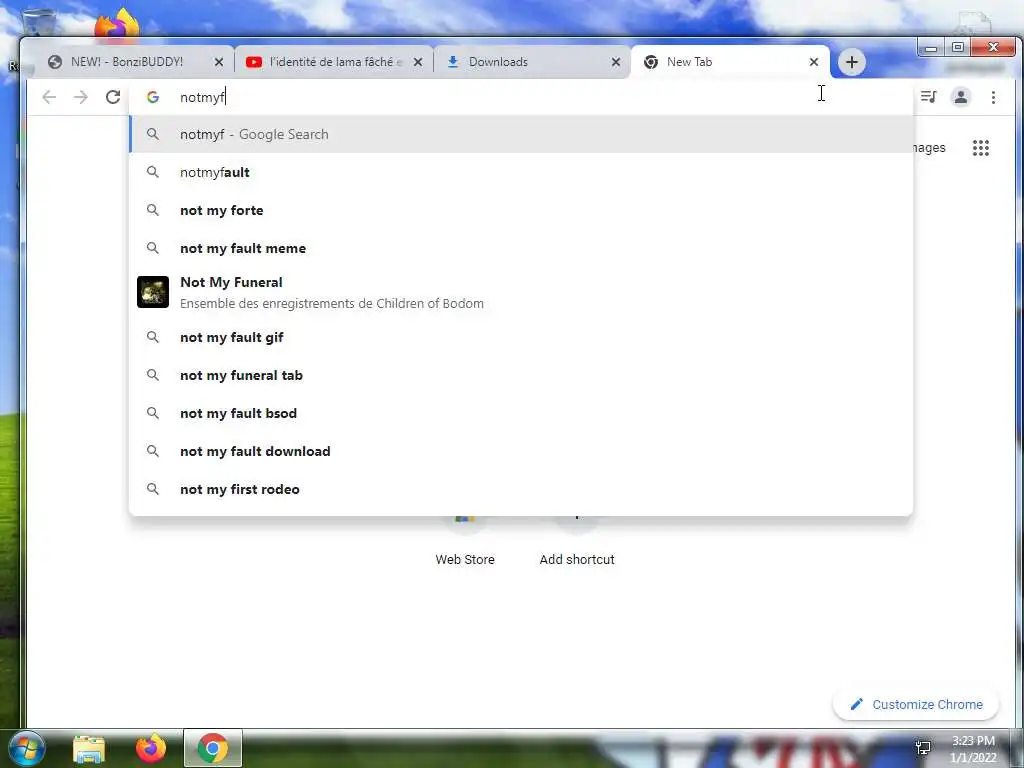Screen dimensions: 1024x768
Task: Open the Windows Start menu orb
Action: (x=27, y=748)
